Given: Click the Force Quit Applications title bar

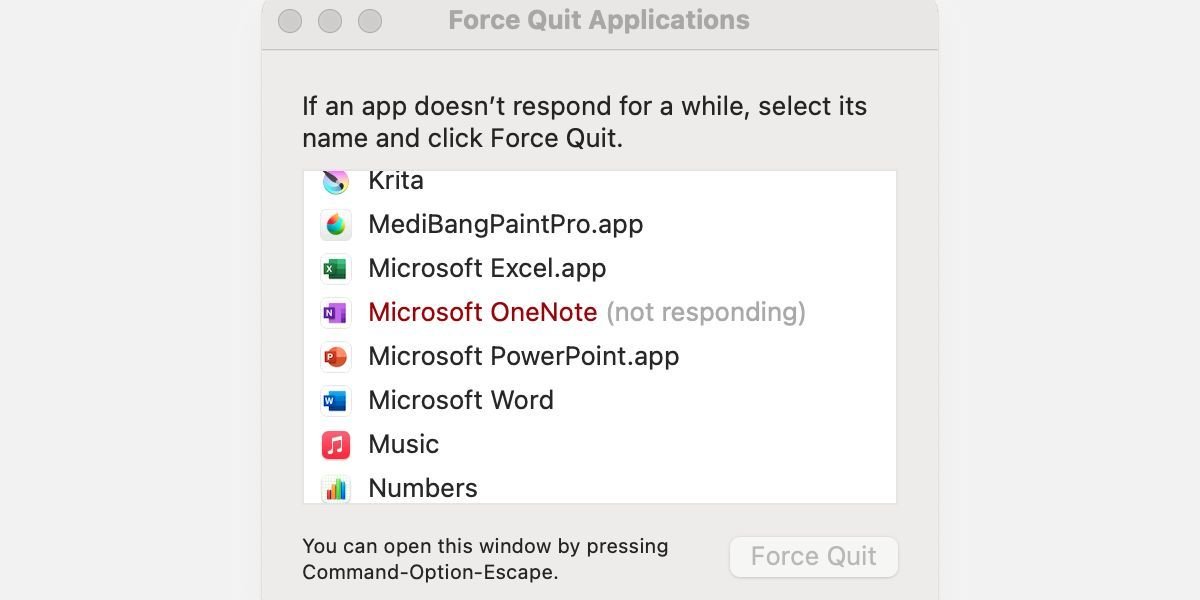Looking at the screenshot, I should (598, 21).
